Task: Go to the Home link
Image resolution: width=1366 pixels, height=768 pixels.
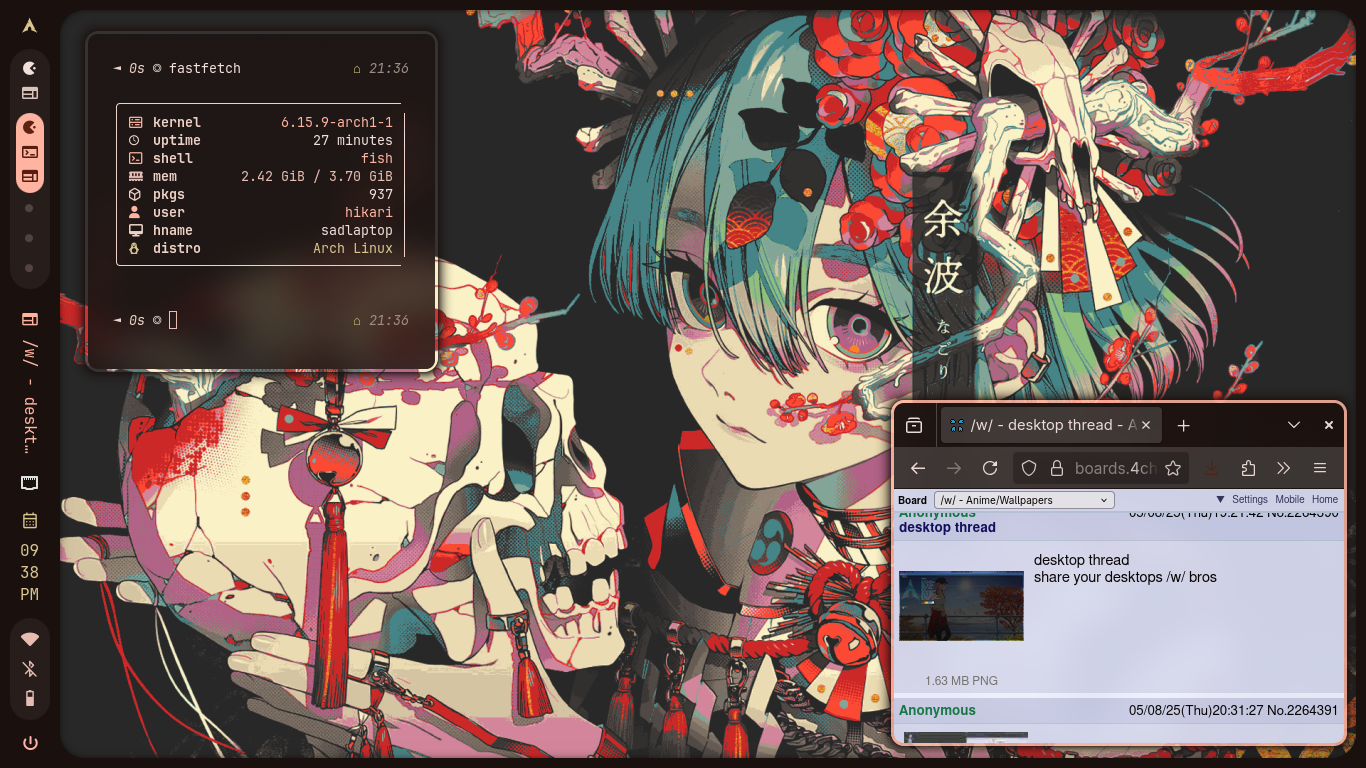Action: point(1325,499)
